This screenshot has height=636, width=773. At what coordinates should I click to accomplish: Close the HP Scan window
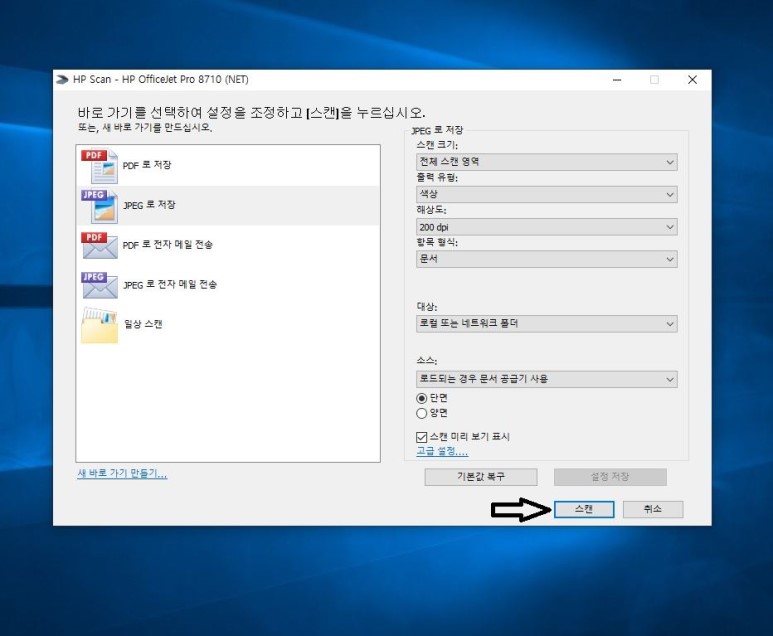[692, 79]
